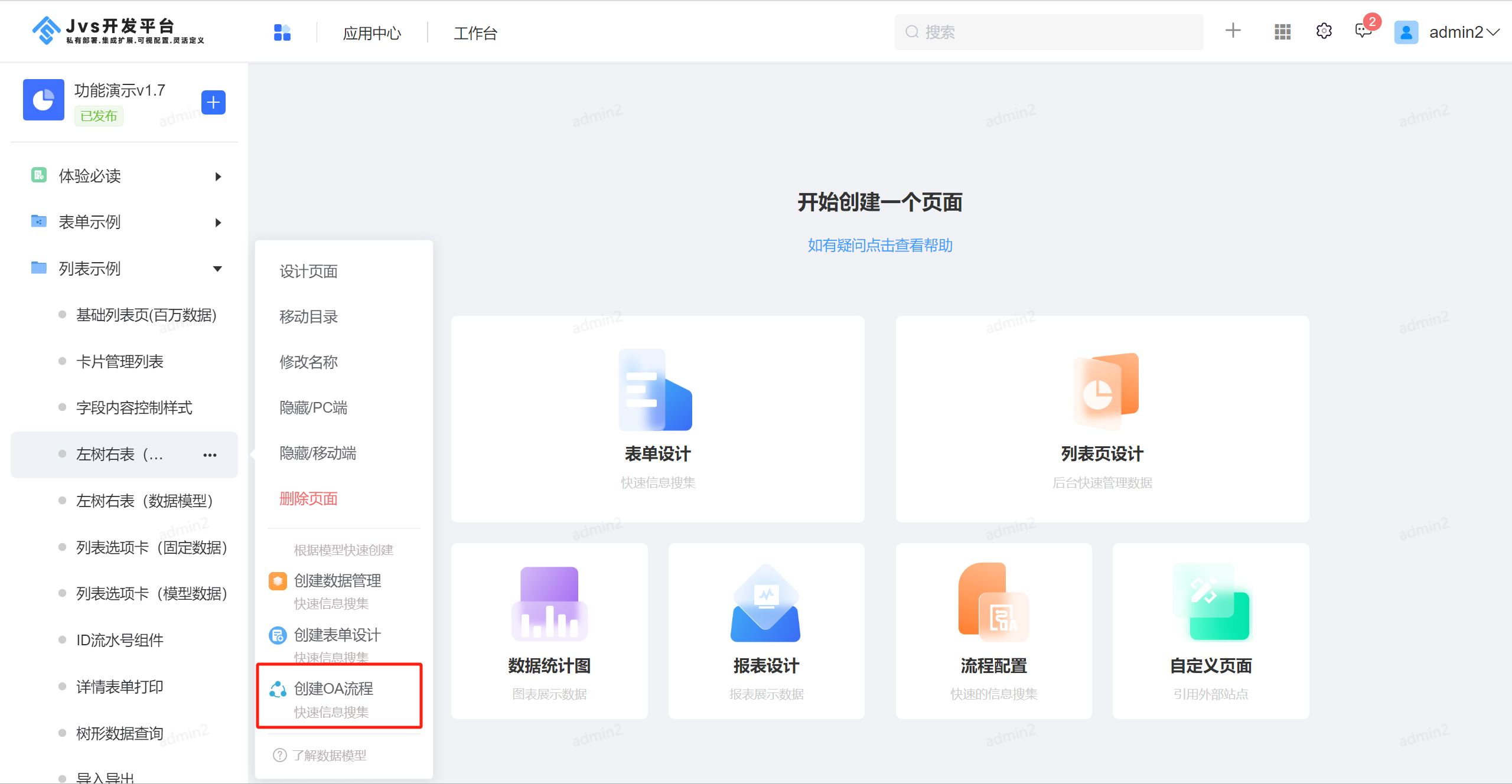This screenshot has height=784, width=1512.
Task: Expand the 表单示例 folder arrow
Action: [218, 223]
